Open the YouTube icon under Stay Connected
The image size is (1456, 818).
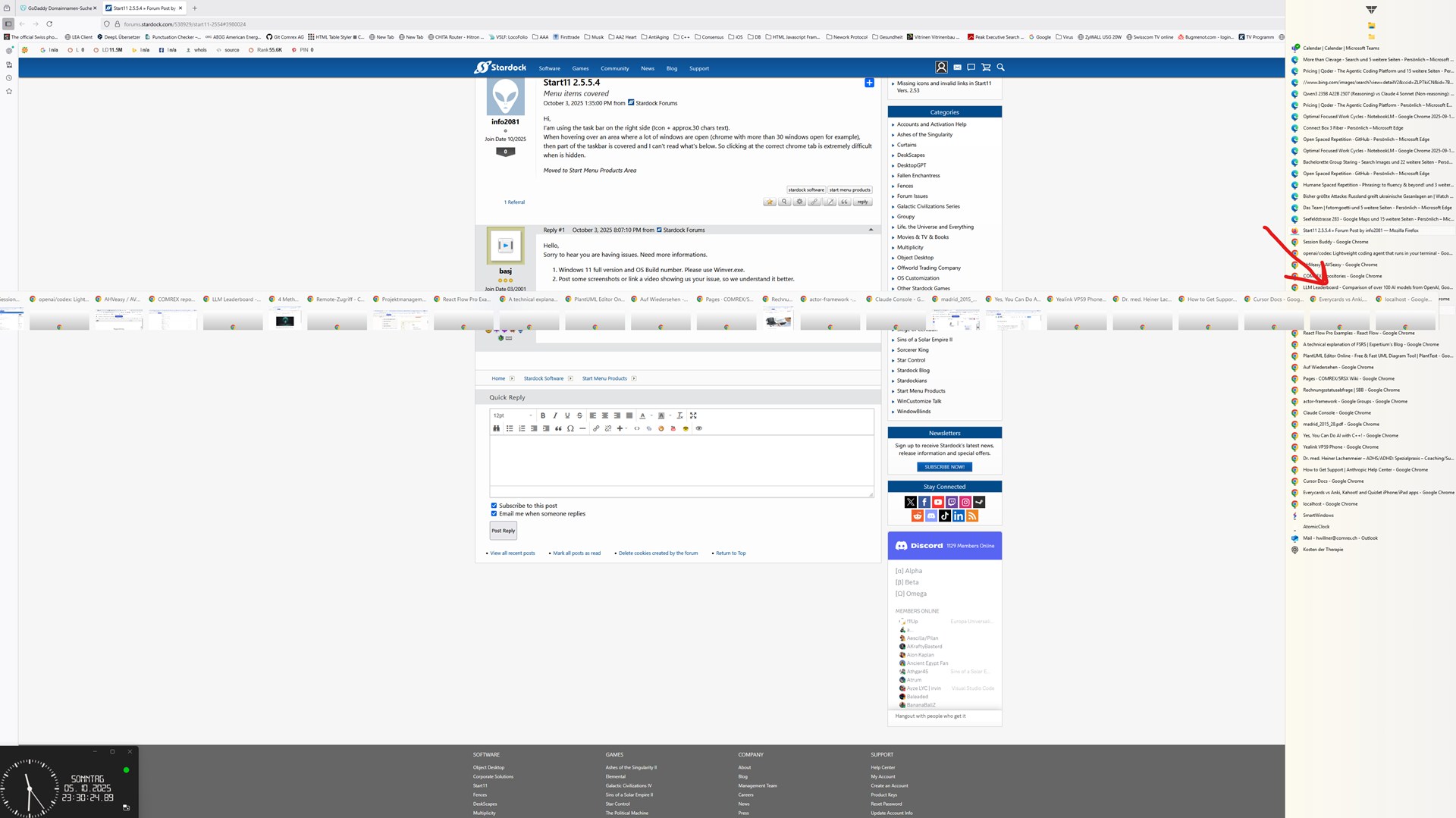pyautogui.click(x=938, y=502)
